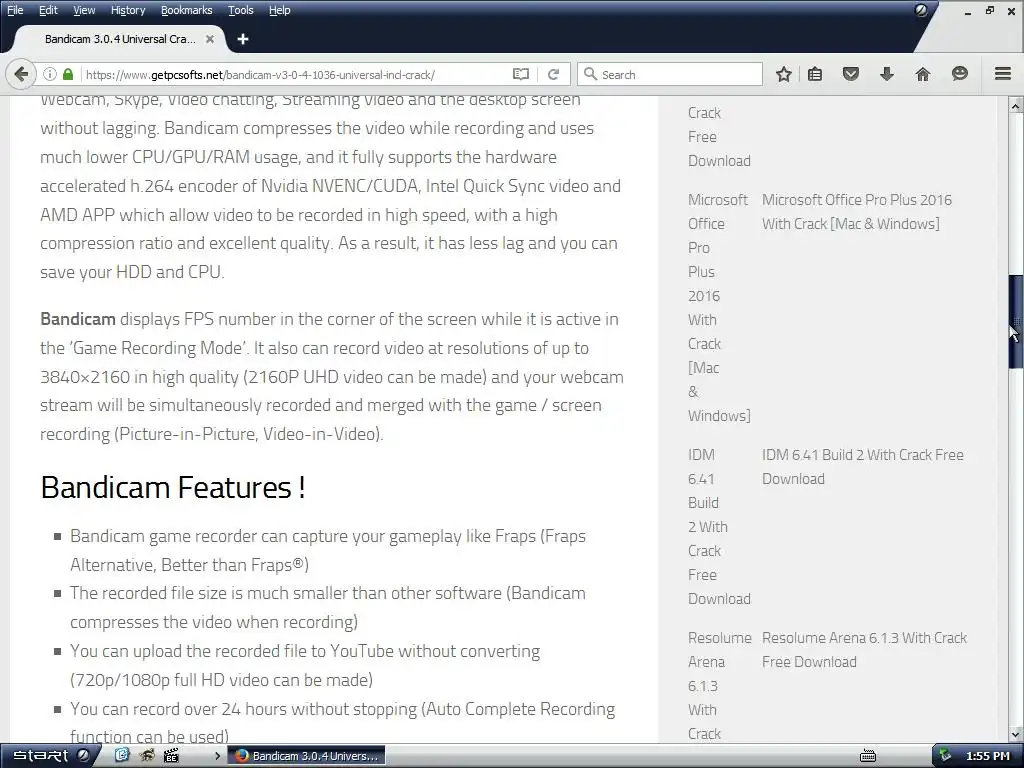The image size is (1024, 768).
Task: Open Microsoft Office Pro Plus 2016 With Crack link
Action: pyautogui.click(x=856, y=212)
